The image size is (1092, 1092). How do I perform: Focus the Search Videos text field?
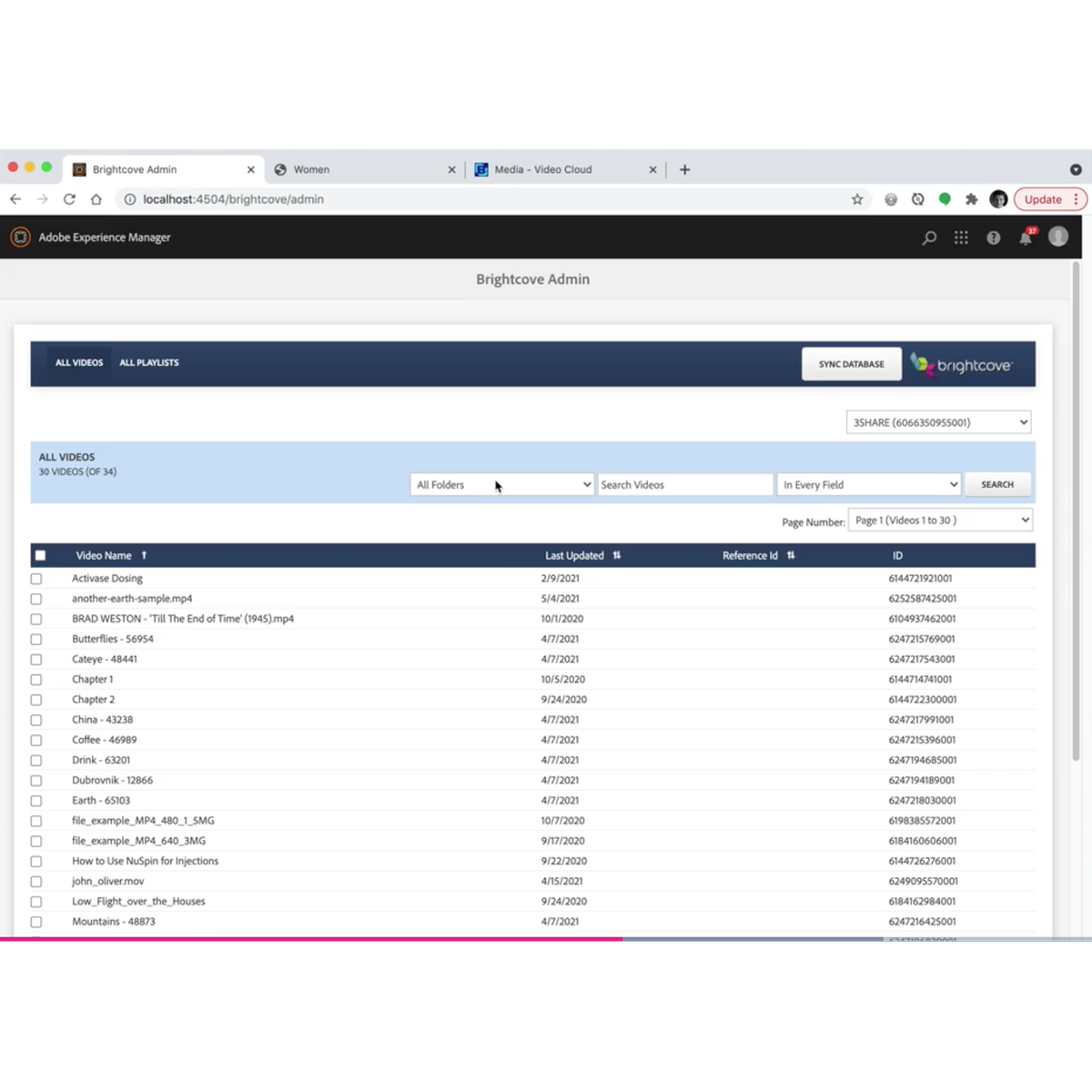click(684, 485)
